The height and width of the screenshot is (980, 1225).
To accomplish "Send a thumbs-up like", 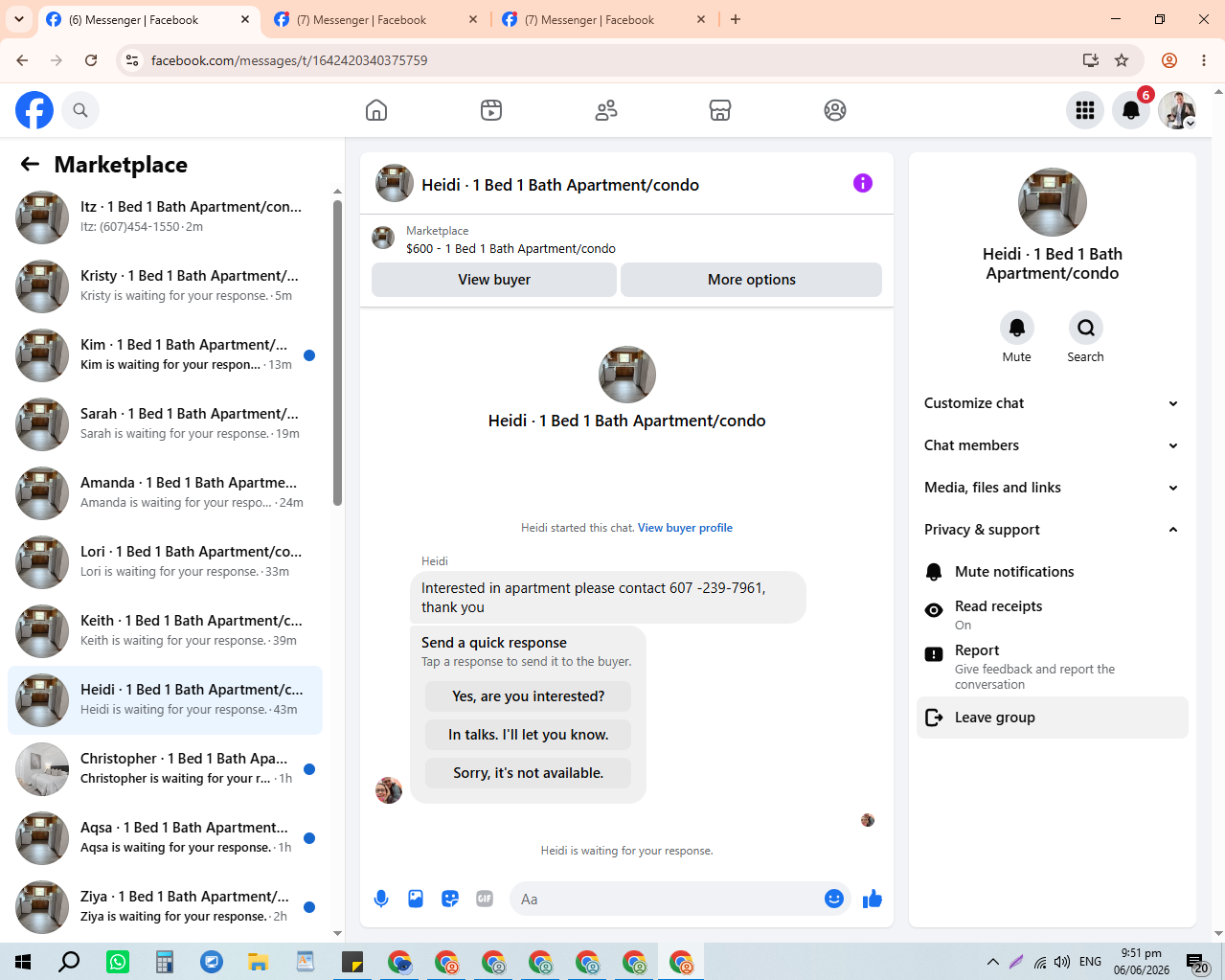I will pyautogui.click(x=872, y=899).
